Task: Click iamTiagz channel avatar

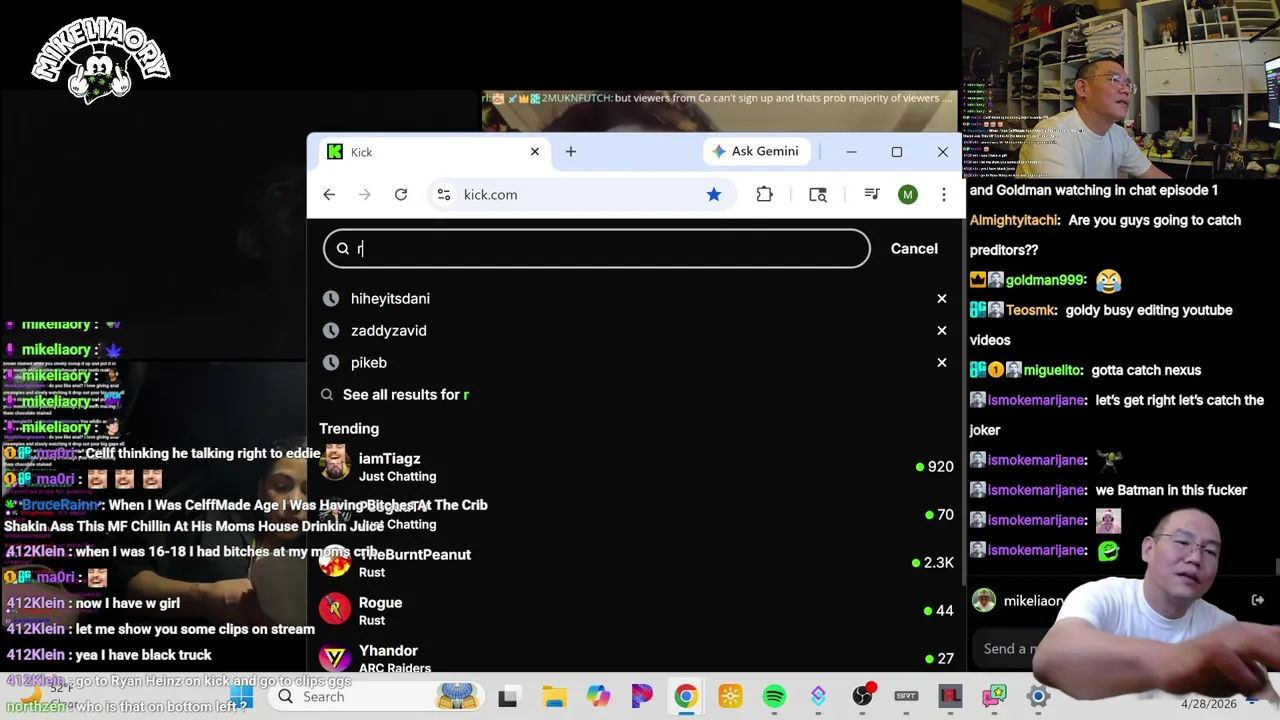Action: point(335,464)
